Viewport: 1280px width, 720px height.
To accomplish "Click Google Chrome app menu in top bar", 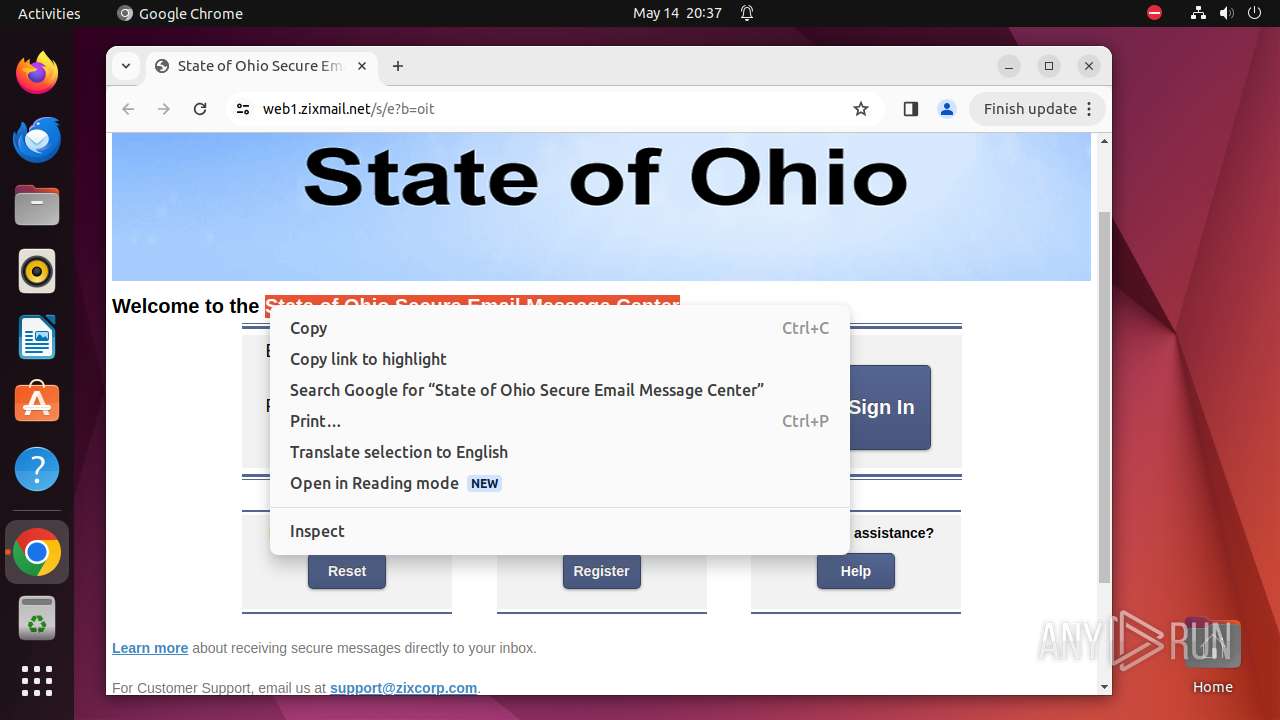I will point(180,13).
